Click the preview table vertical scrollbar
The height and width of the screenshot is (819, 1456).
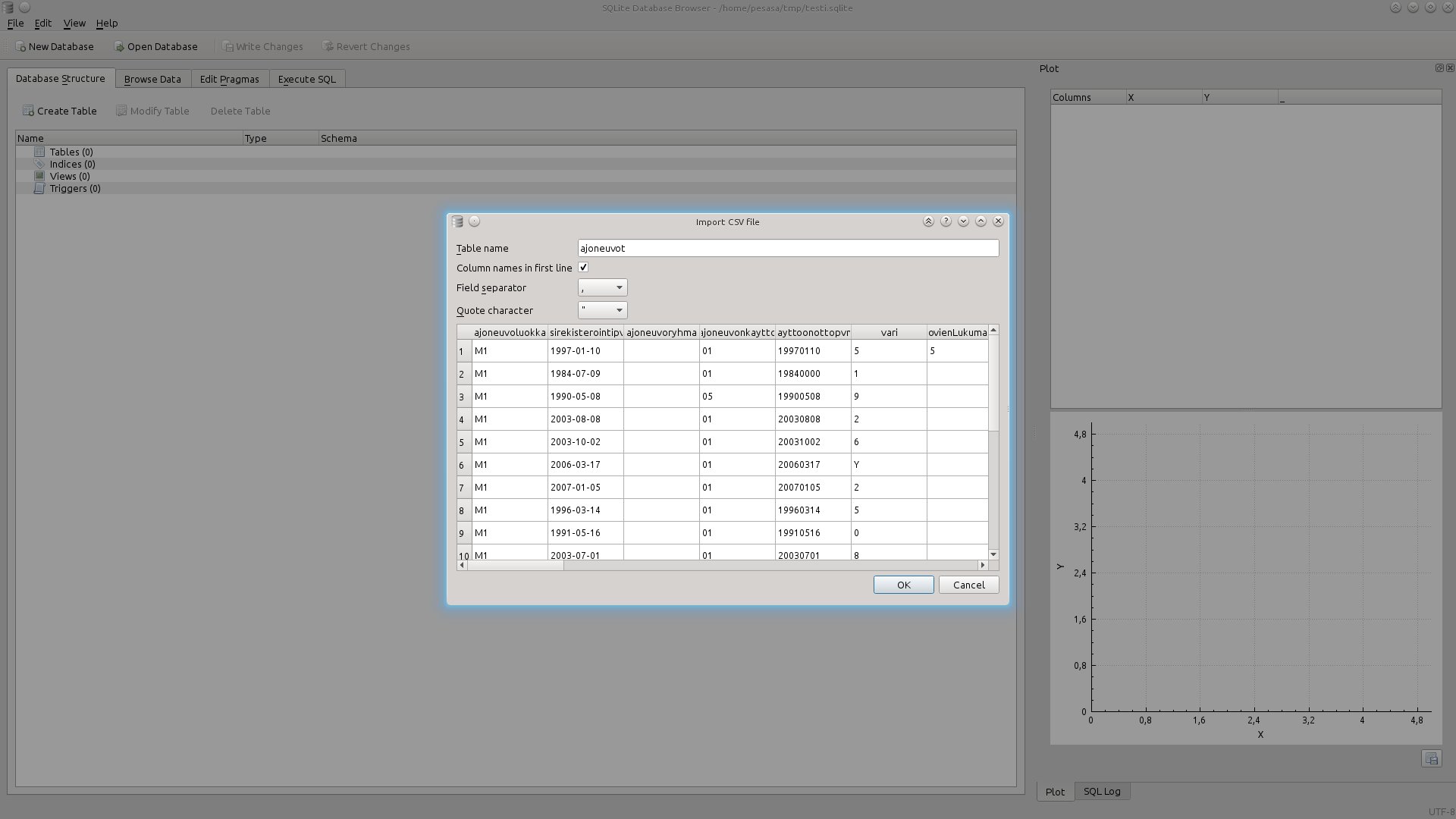coord(993,383)
